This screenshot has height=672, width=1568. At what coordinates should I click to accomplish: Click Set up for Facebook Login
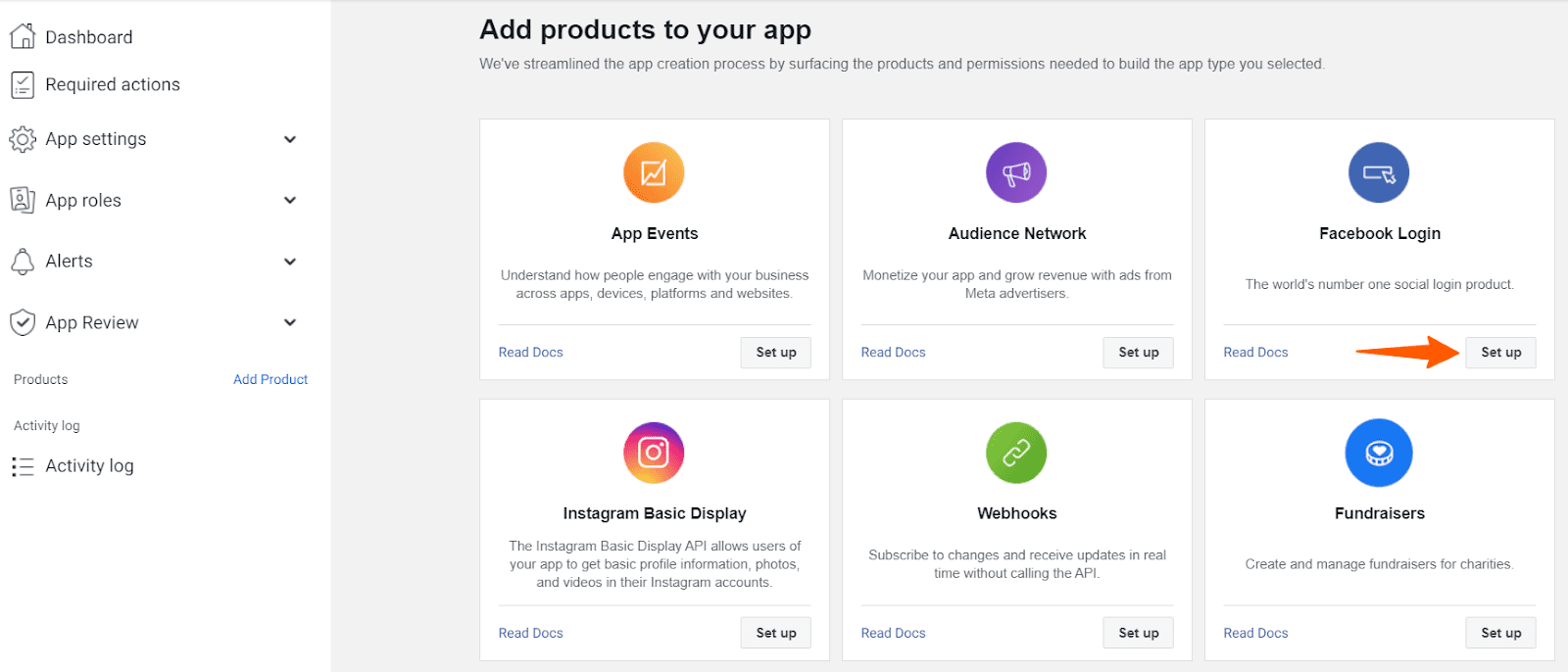tap(1499, 352)
